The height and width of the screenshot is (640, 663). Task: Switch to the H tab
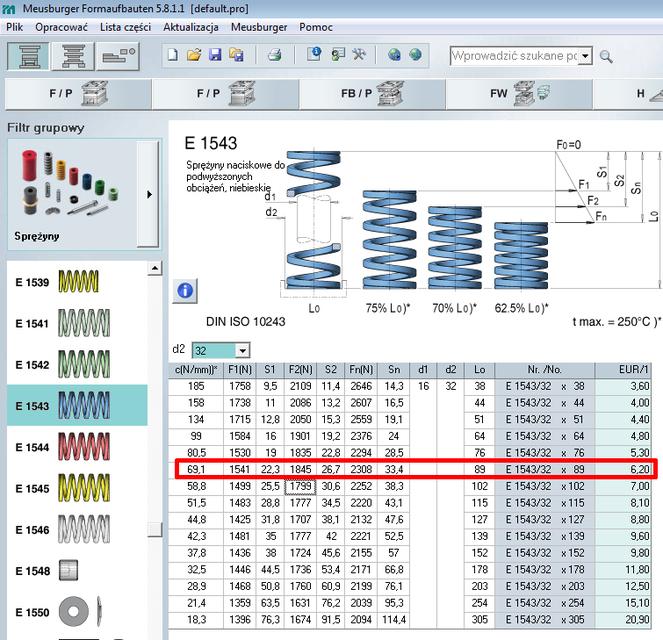628,93
